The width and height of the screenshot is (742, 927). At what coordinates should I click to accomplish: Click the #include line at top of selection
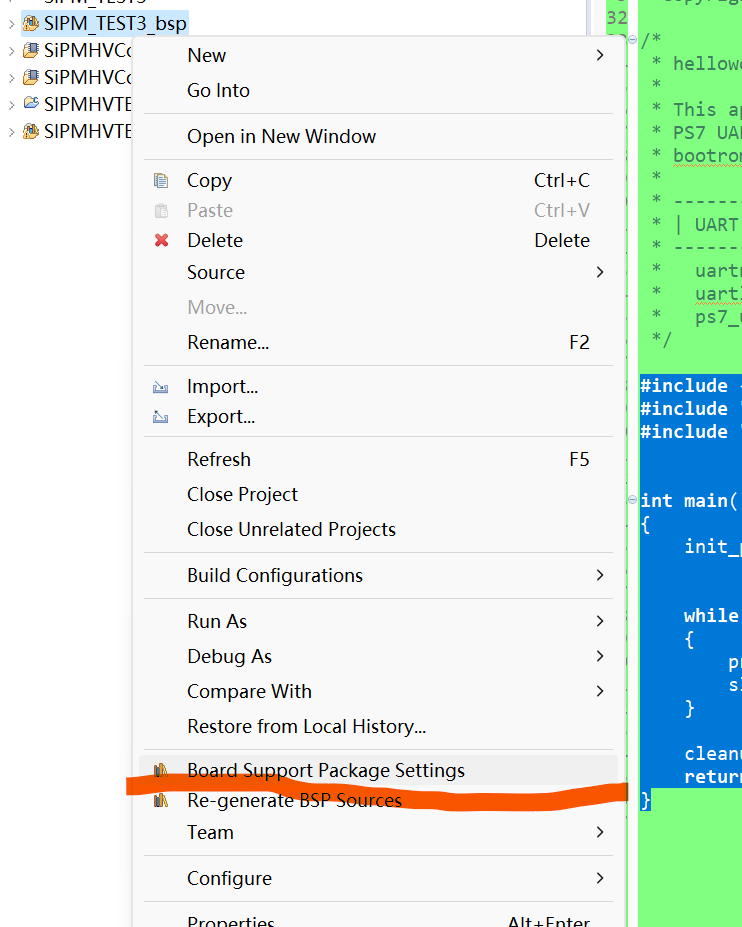[x=691, y=386]
